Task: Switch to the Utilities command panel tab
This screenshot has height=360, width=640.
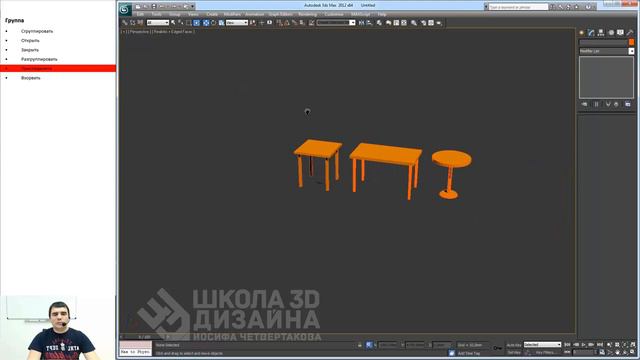Action: pos(630,33)
